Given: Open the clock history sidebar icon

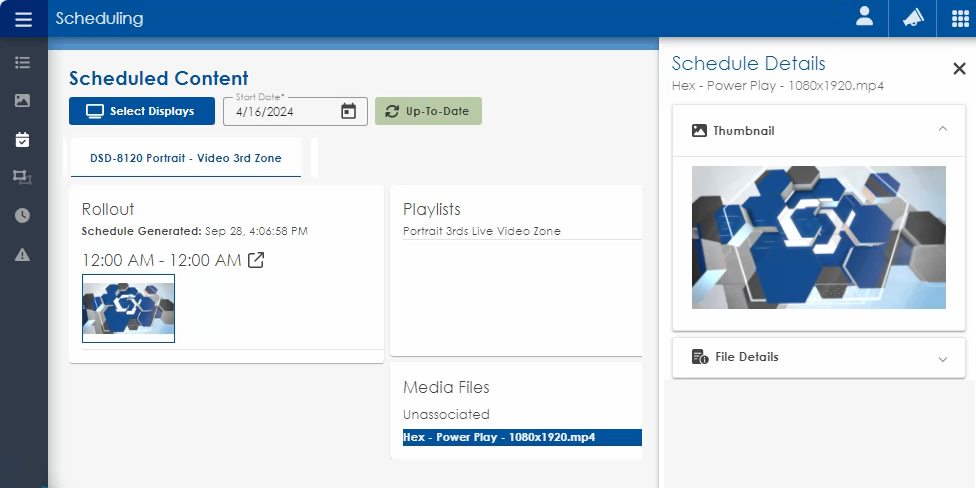Looking at the screenshot, I should [x=22, y=215].
